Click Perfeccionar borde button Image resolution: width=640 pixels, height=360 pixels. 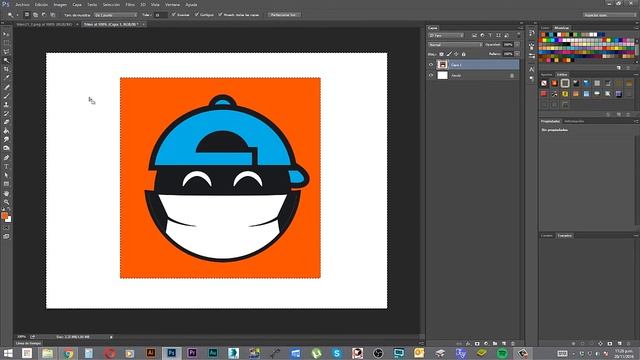coord(284,15)
